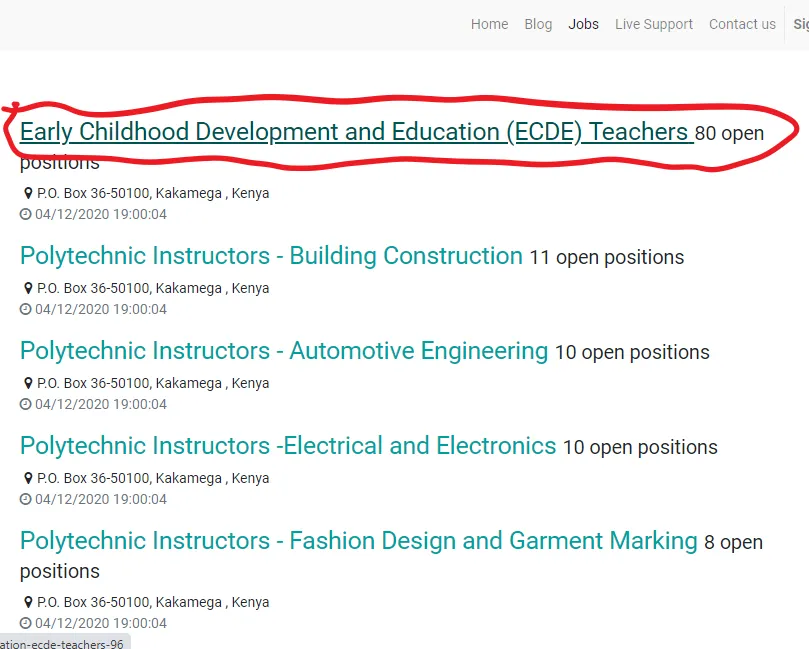Click the clock icon under Electrical and Electronics job
809x649 pixels.
(x=26, y=499)
